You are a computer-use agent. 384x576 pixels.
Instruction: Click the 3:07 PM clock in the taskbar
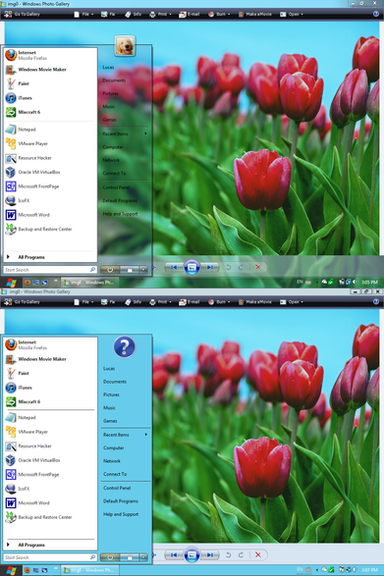[x=370, y=570]
